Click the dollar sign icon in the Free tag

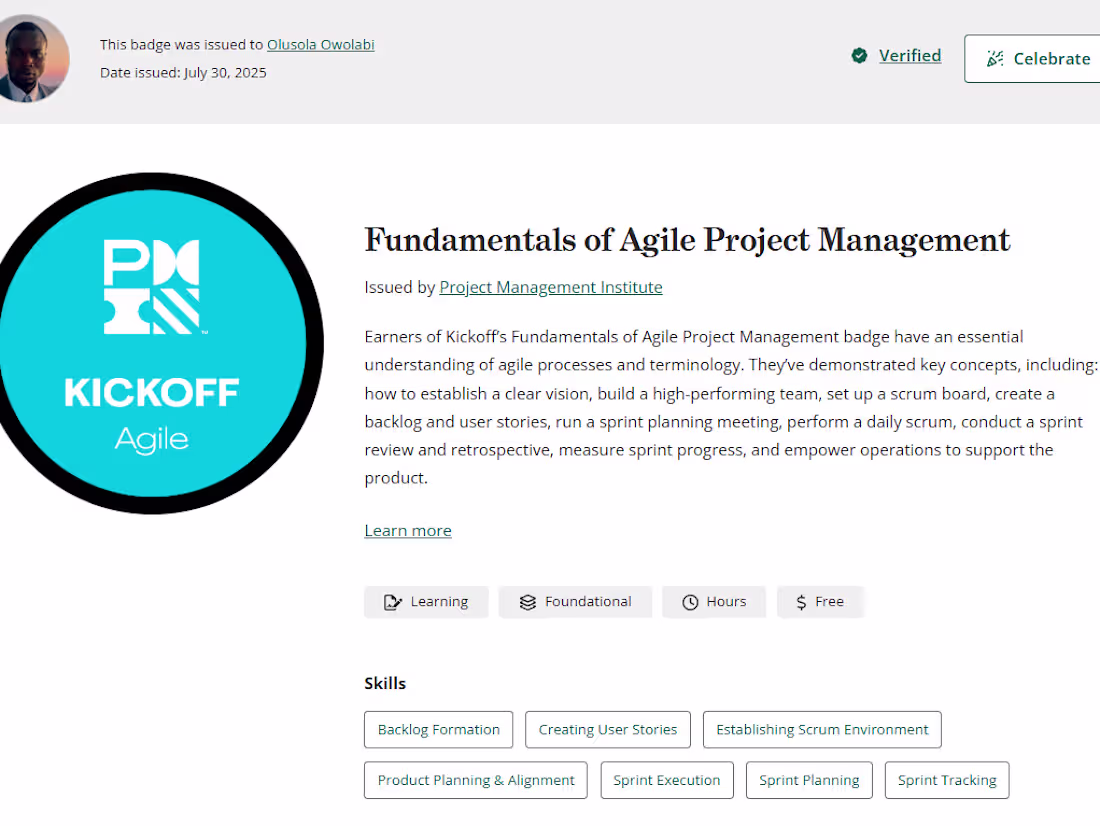pyautogui.click(x=800, y=601)
